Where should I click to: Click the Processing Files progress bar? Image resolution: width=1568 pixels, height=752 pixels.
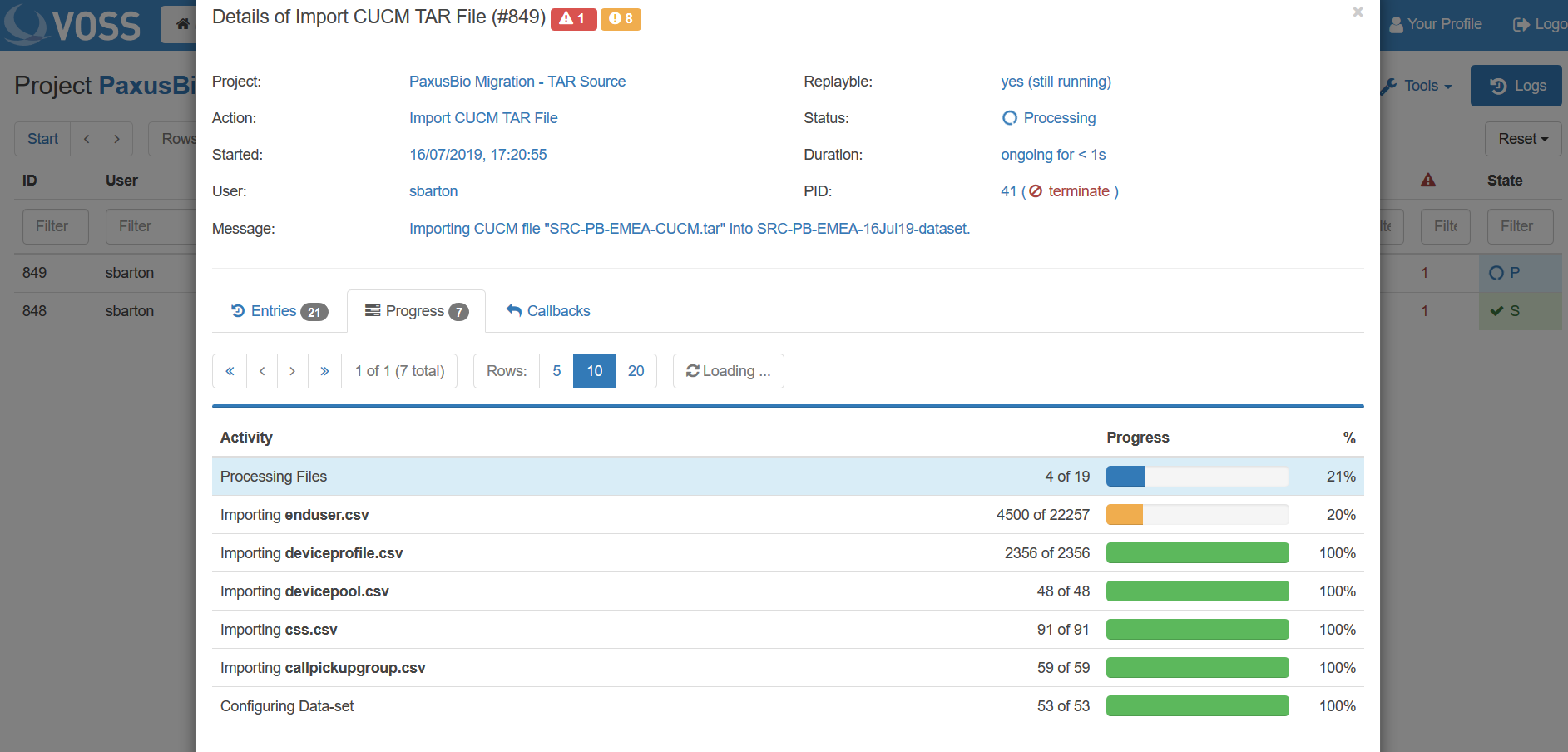pyautogui.click(x=1196, y=477)
